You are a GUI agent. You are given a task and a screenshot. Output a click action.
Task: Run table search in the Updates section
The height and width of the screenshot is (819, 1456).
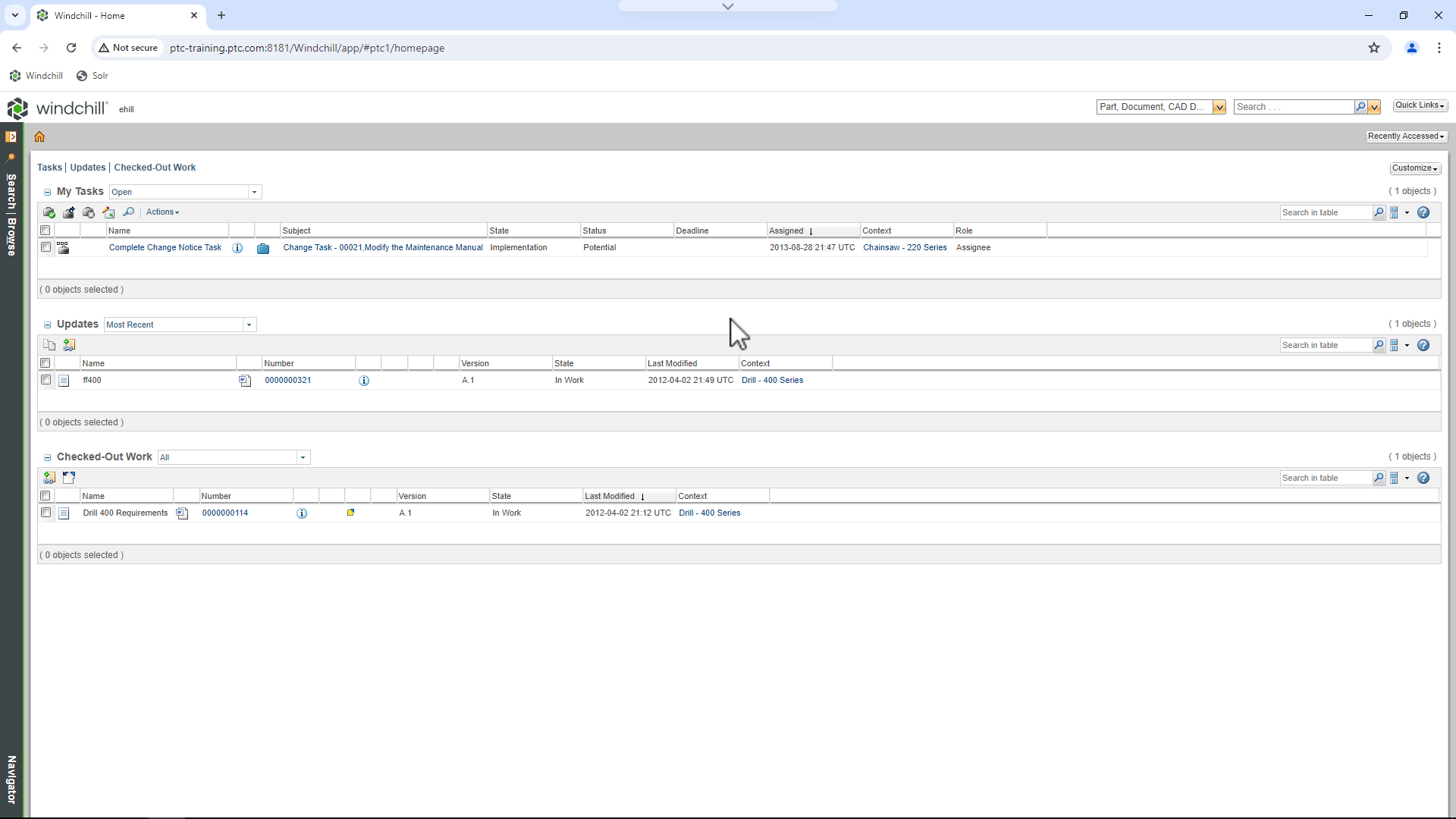coord(1379,345)
